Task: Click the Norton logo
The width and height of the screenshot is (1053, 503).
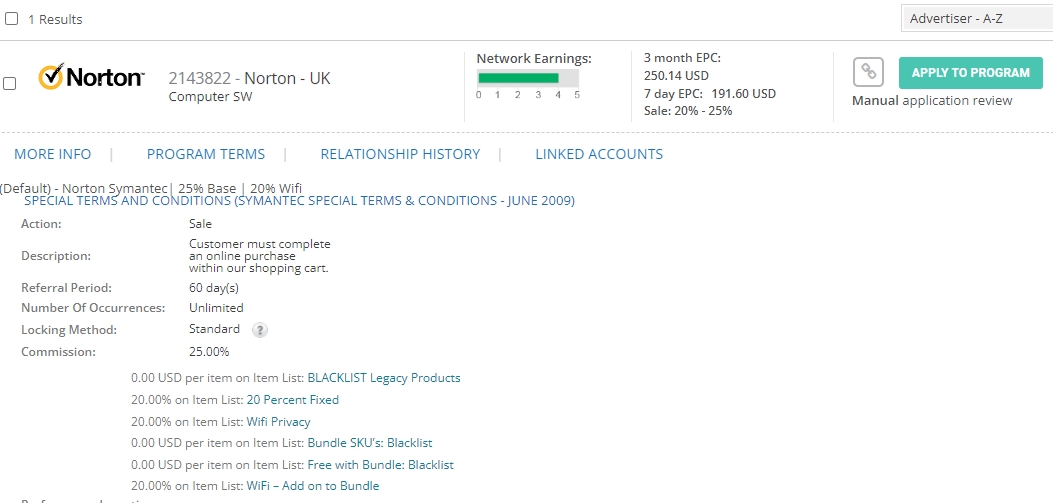Action: coord(91,77)
